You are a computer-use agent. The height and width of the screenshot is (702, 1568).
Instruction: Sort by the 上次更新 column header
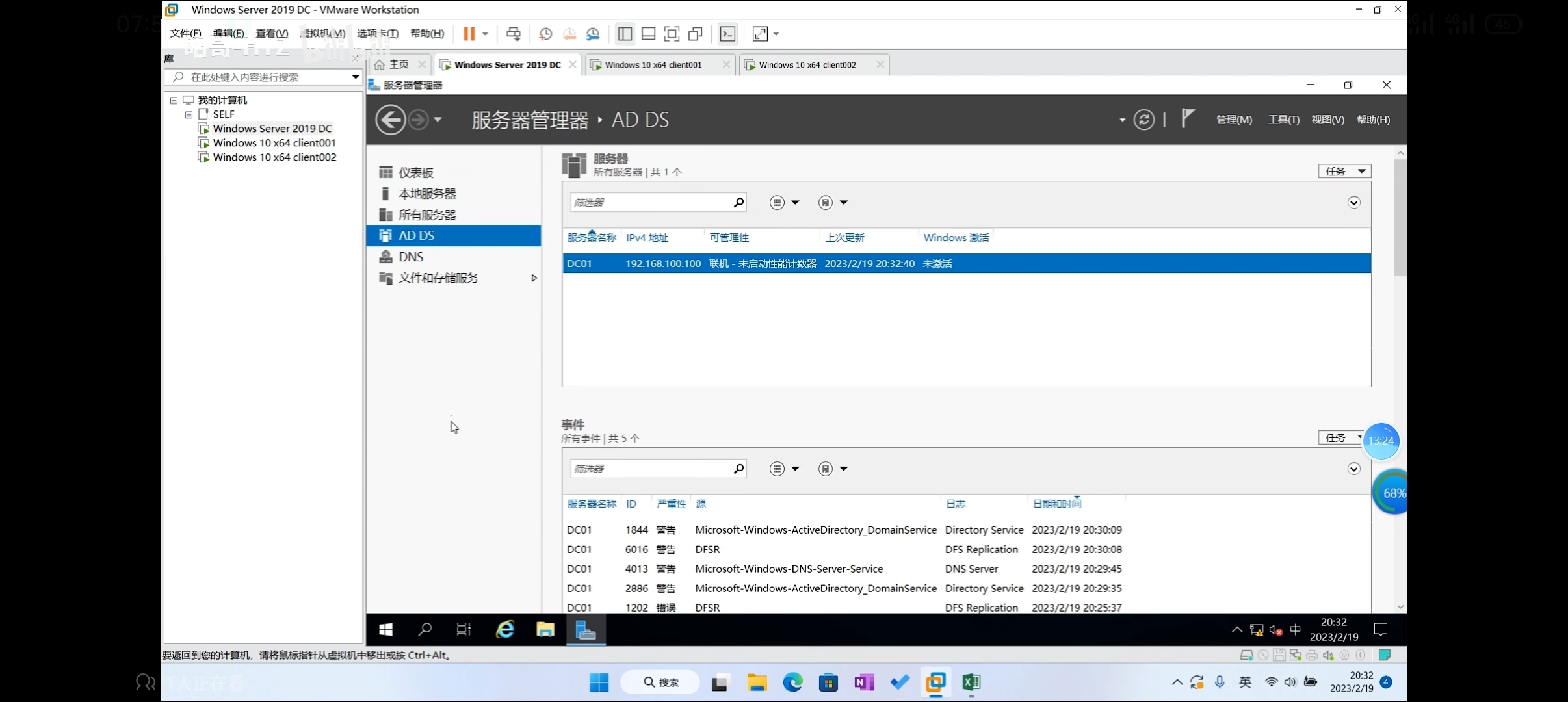[x=844, y=238]
